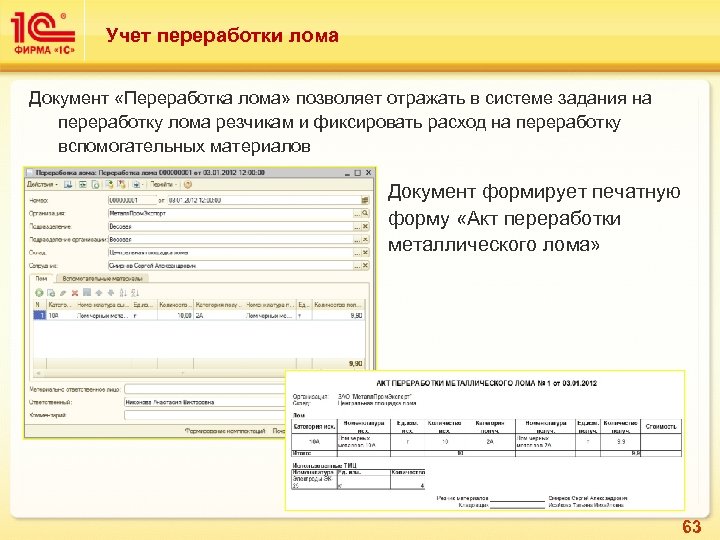Open the Действия menu in document toolbar
Viewport: 720px width, 540px height.
pos(42,185)
